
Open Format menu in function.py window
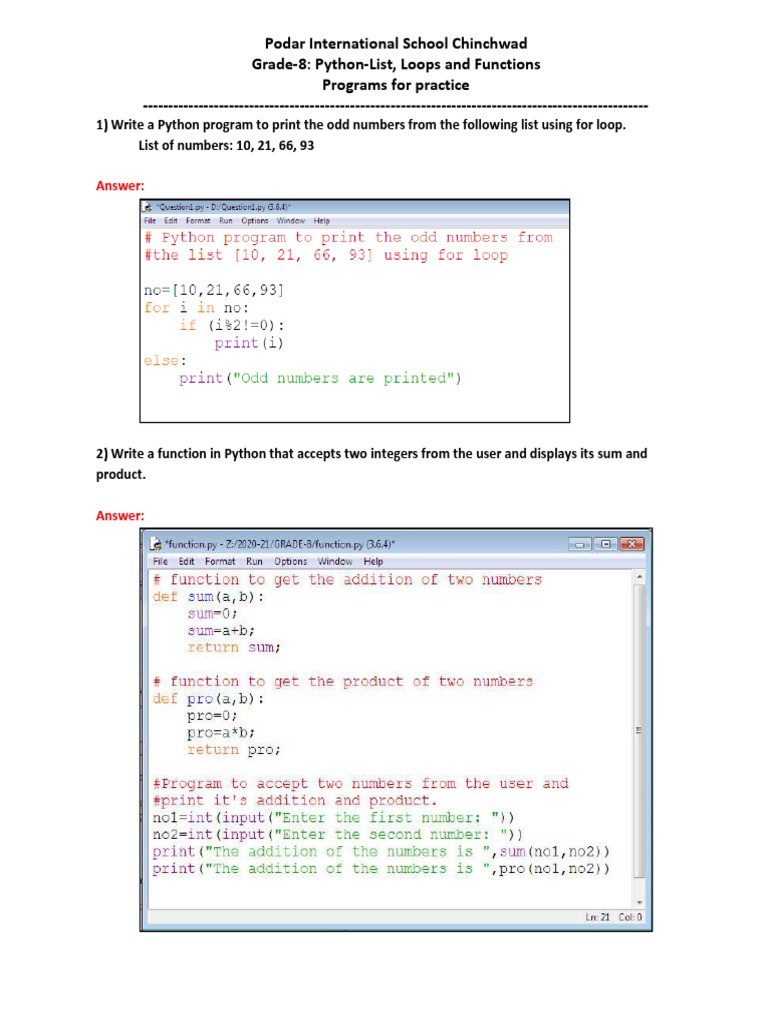coord(219,561)
